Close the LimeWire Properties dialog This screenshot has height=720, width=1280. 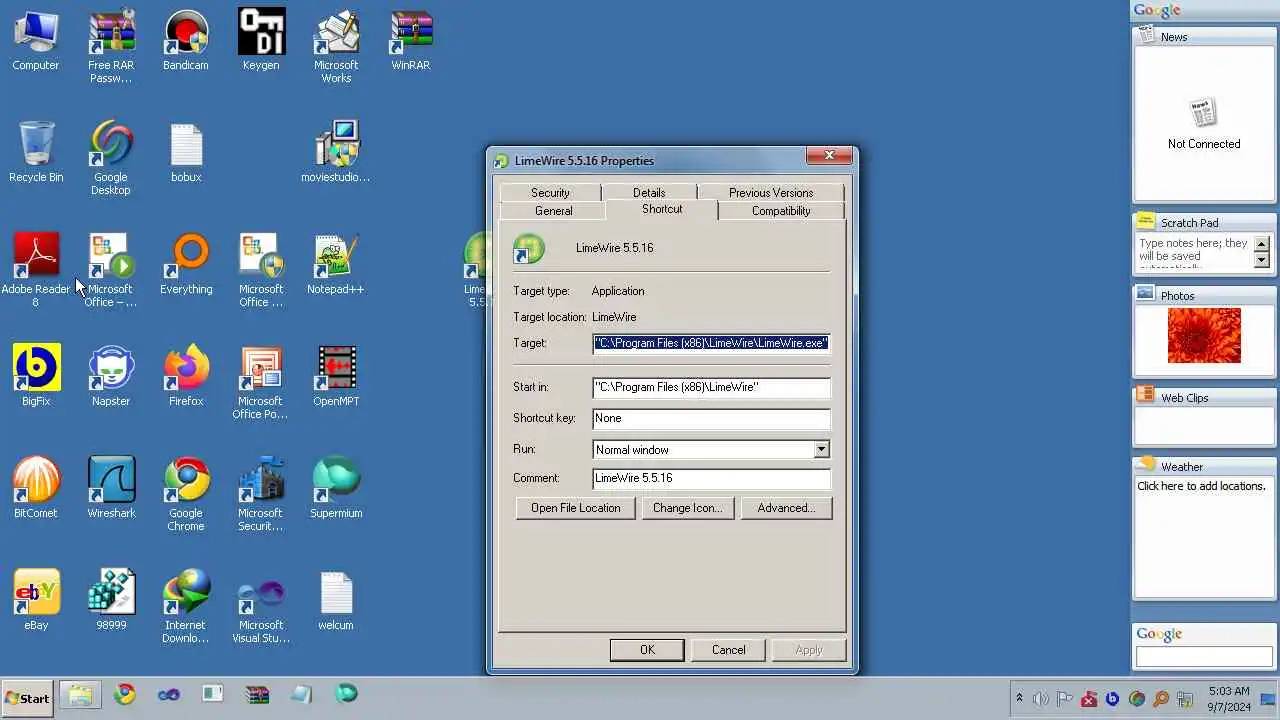(829, 156)
